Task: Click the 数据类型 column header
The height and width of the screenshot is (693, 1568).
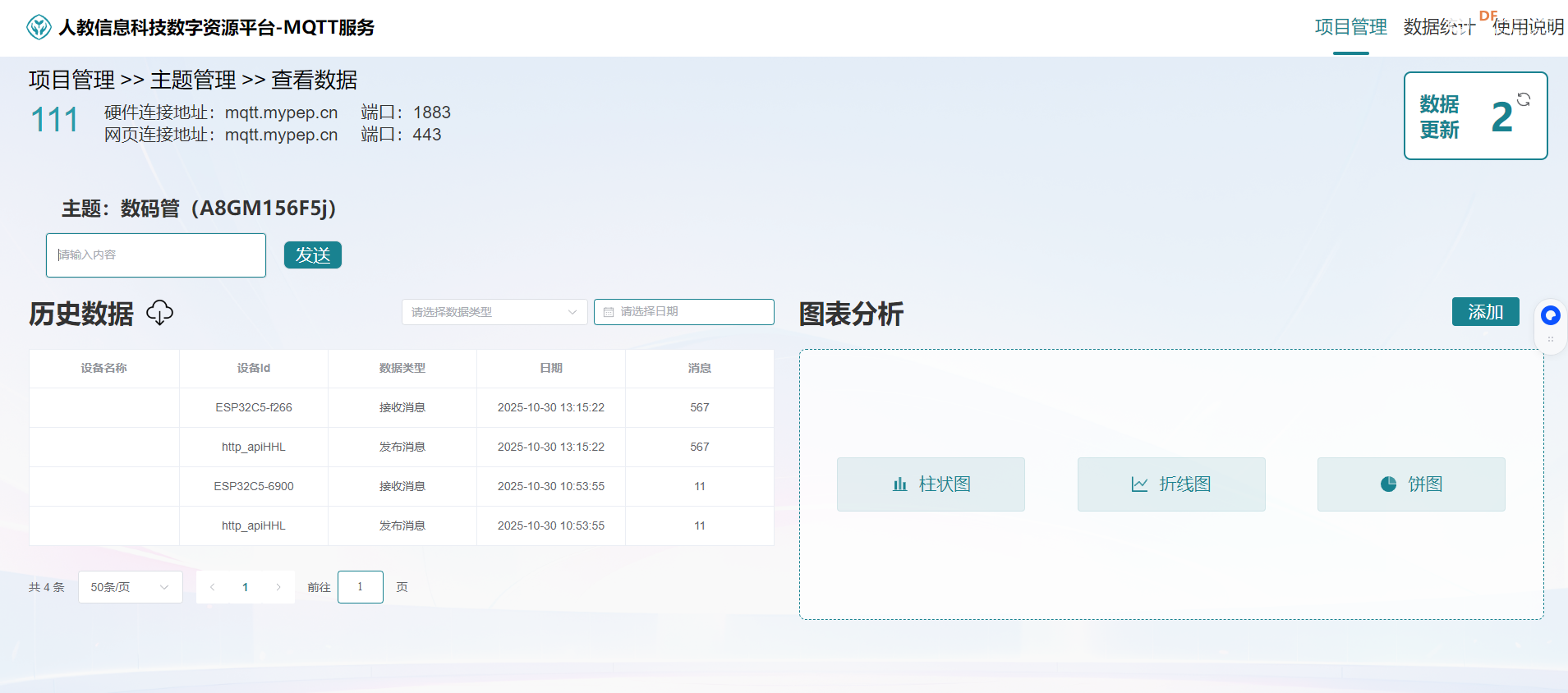Action: coord(402,369)
